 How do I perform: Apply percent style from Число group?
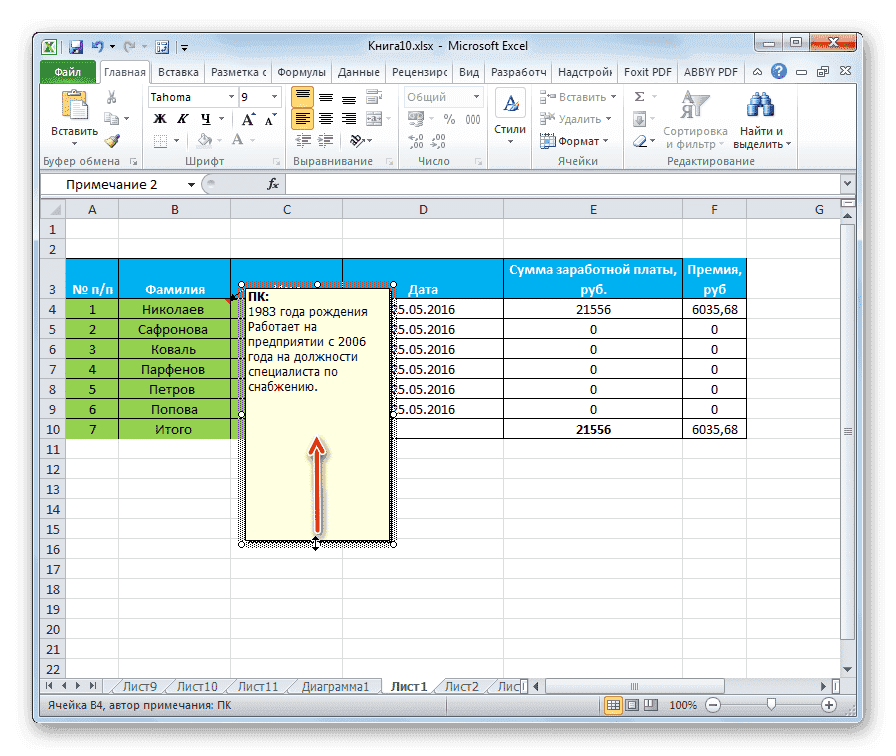pyautogui.click(x=449, y=118)
